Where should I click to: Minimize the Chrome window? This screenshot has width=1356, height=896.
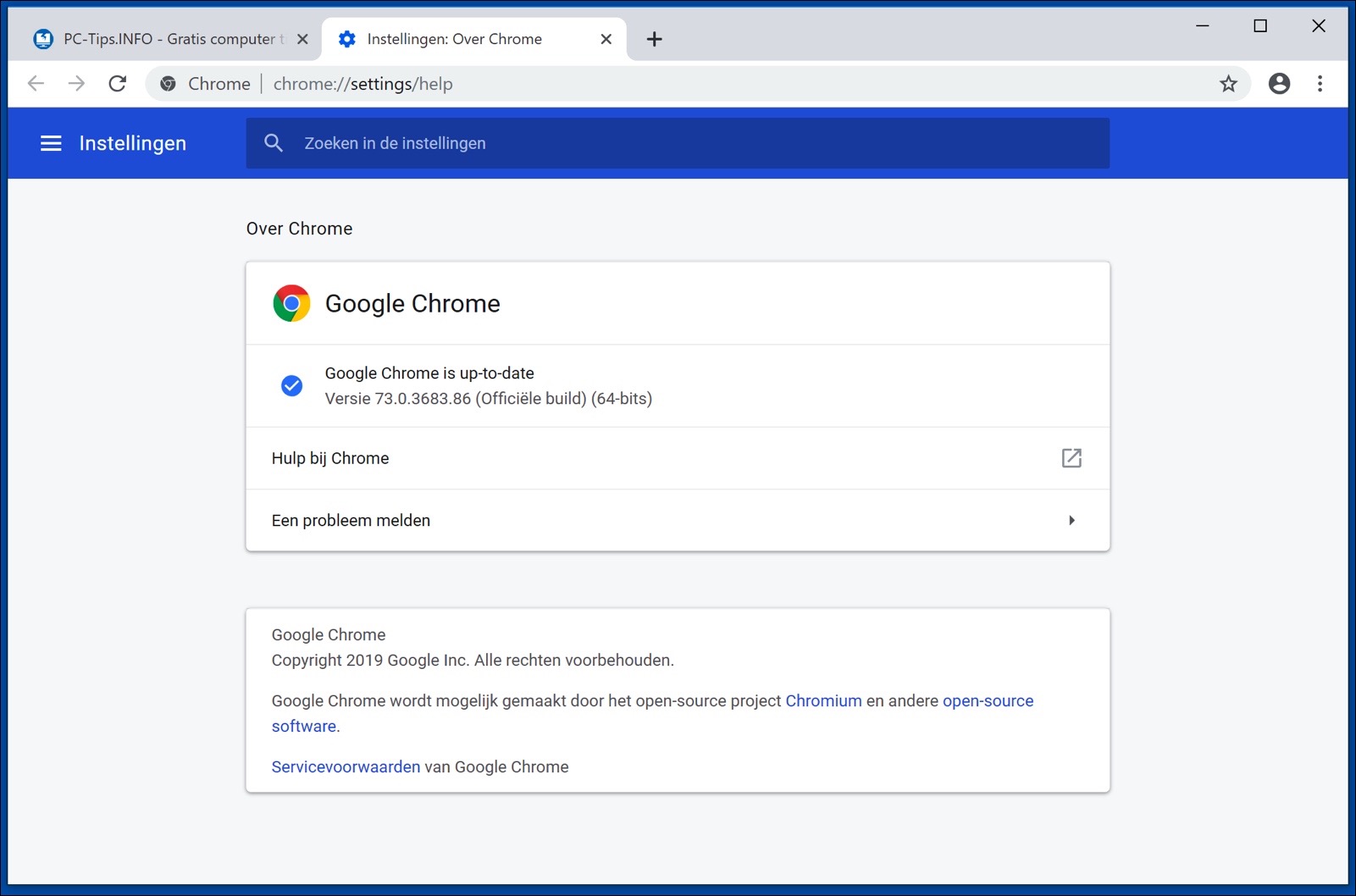1202,26
